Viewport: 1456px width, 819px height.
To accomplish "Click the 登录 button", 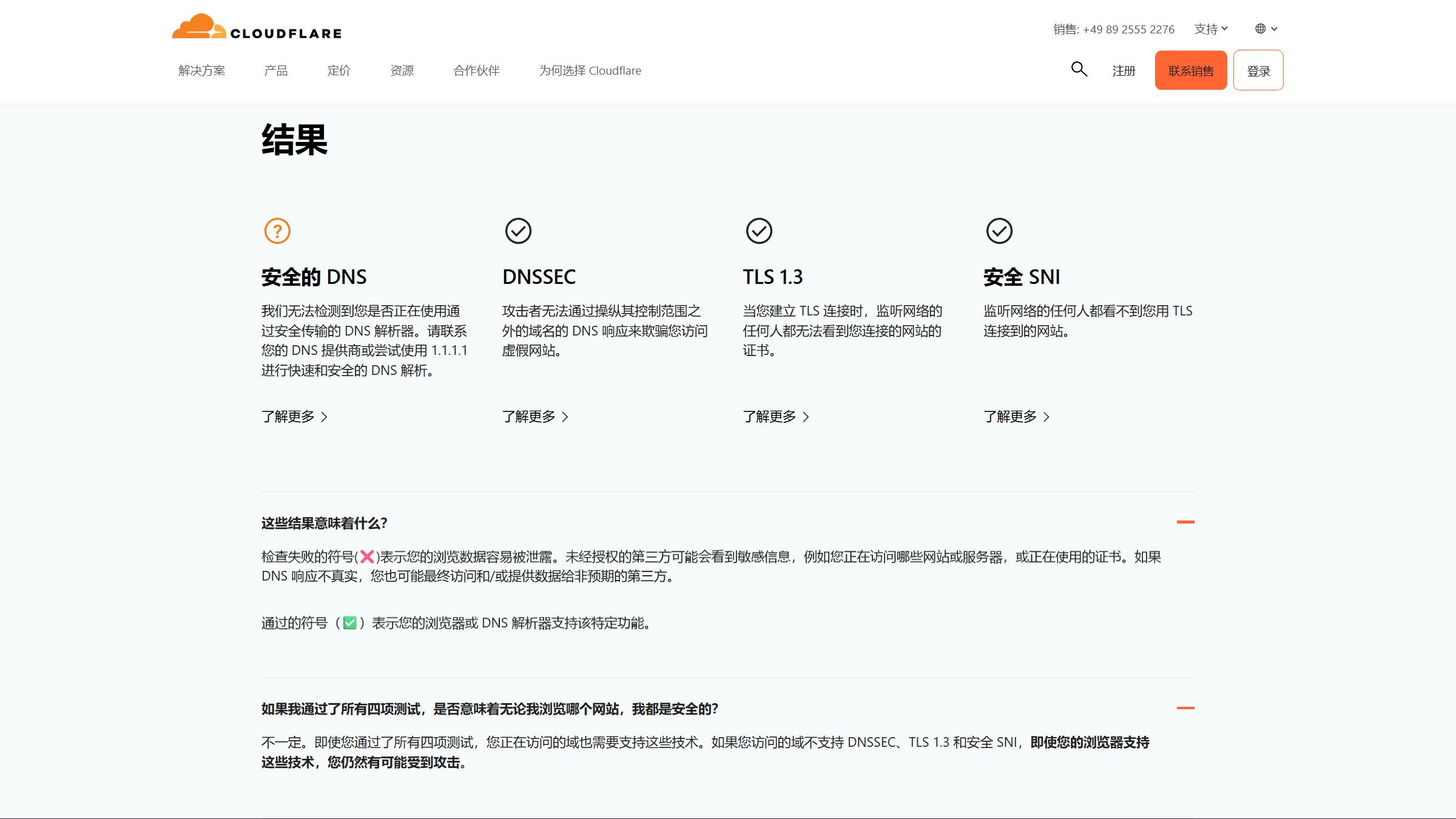I will tap(1258, 70).
